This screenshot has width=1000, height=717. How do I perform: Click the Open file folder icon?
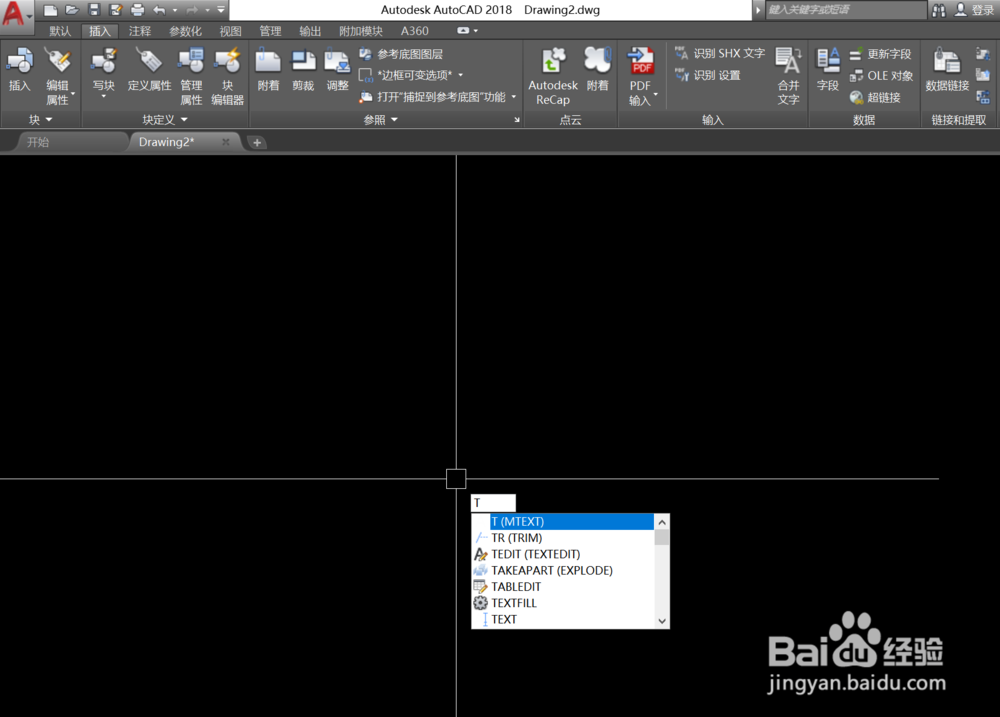(72, 10)
